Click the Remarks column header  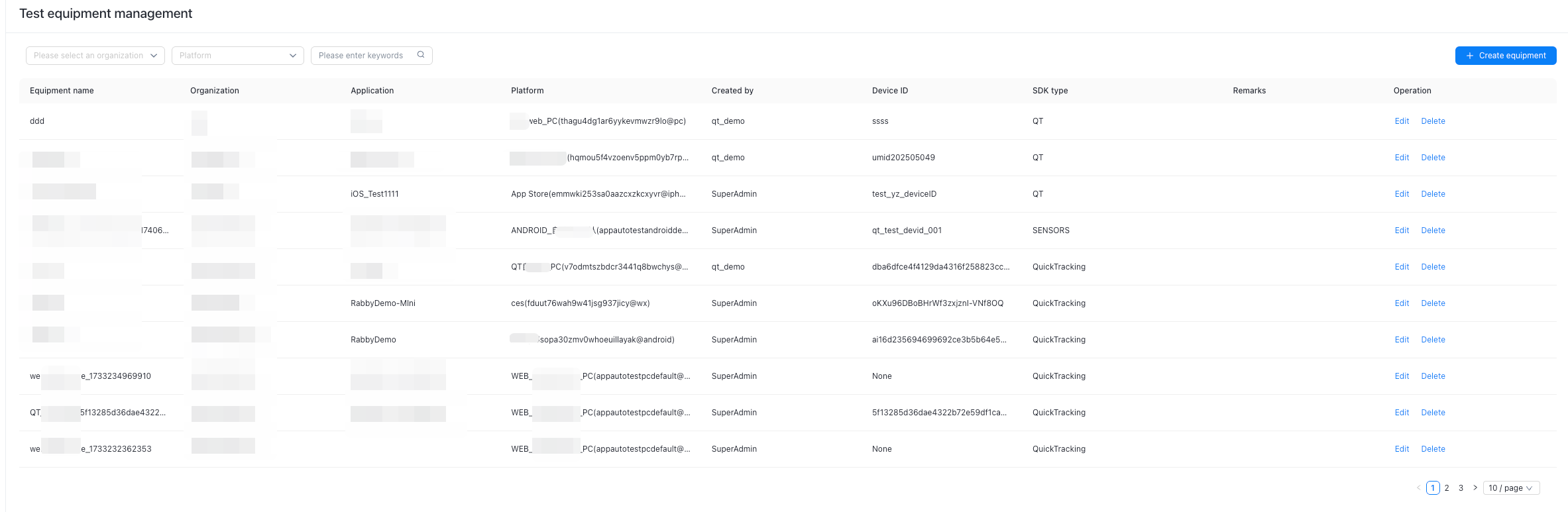click(x=1249, y=91)
